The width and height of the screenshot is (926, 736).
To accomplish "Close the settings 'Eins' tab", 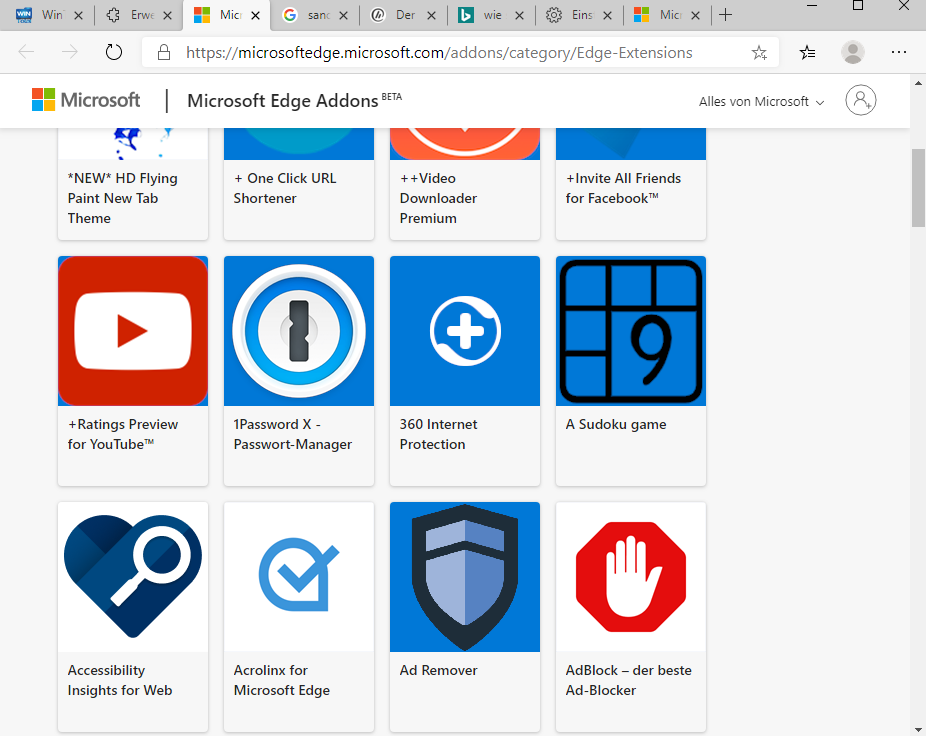I will point(607,15).
